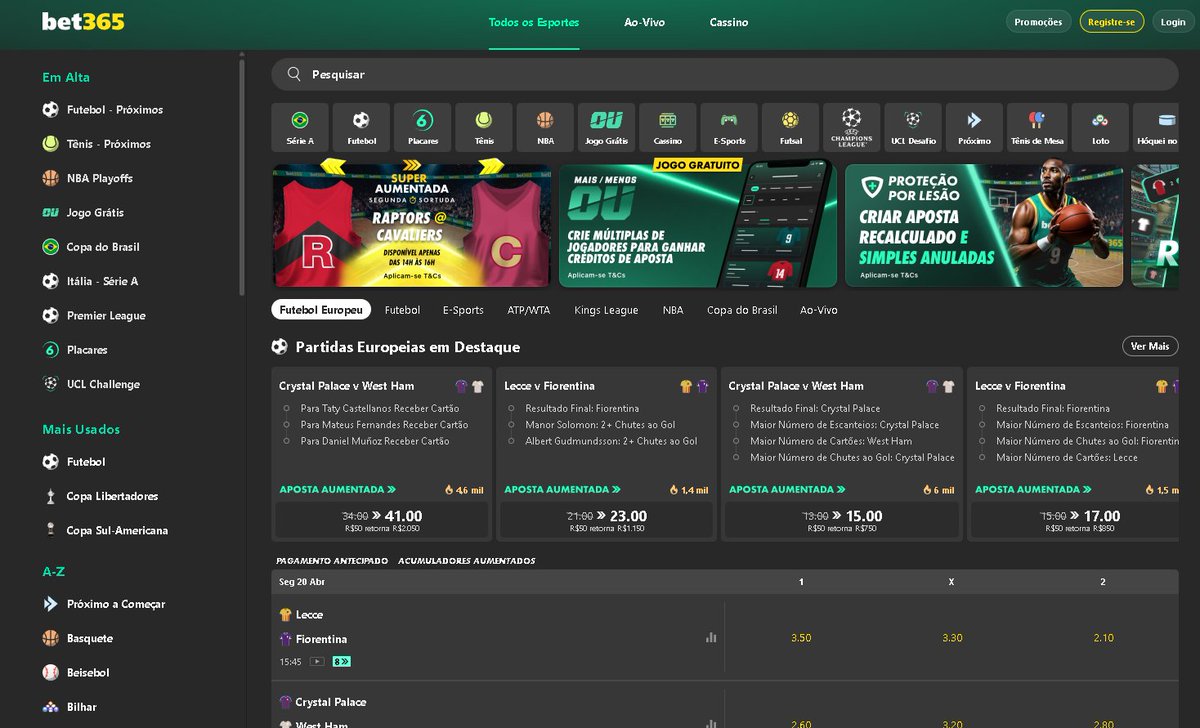The height and width of the screenshot is (728, 1200).
Task: Pick Fiorentina win odds 2.10
Action: (1103, 638)
